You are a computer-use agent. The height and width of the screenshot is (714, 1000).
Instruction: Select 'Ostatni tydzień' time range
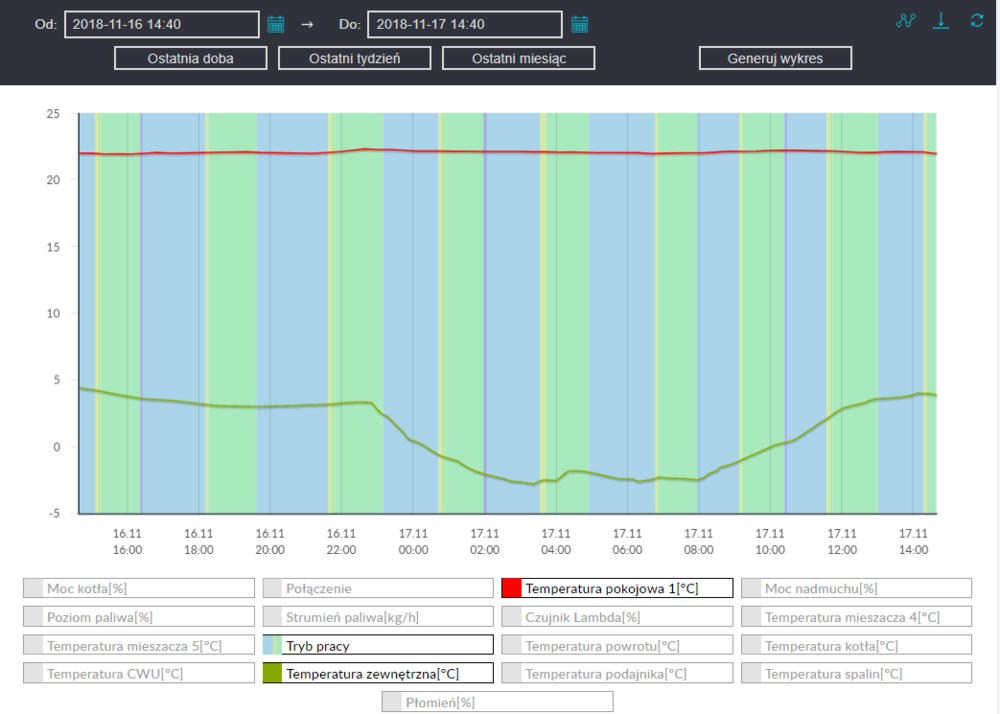354,58
